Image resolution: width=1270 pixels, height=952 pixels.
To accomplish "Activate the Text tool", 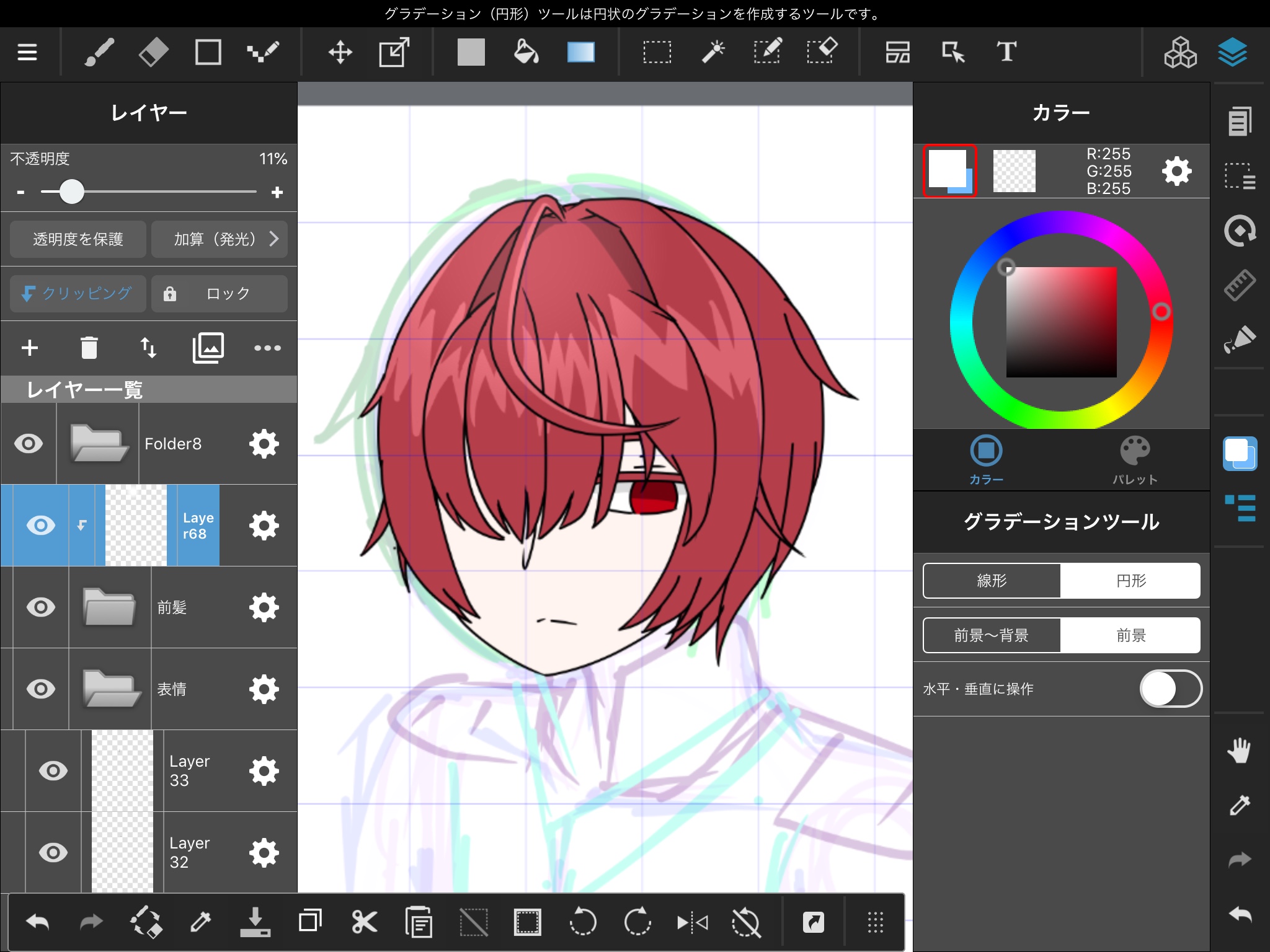I will coord(1006,52).
